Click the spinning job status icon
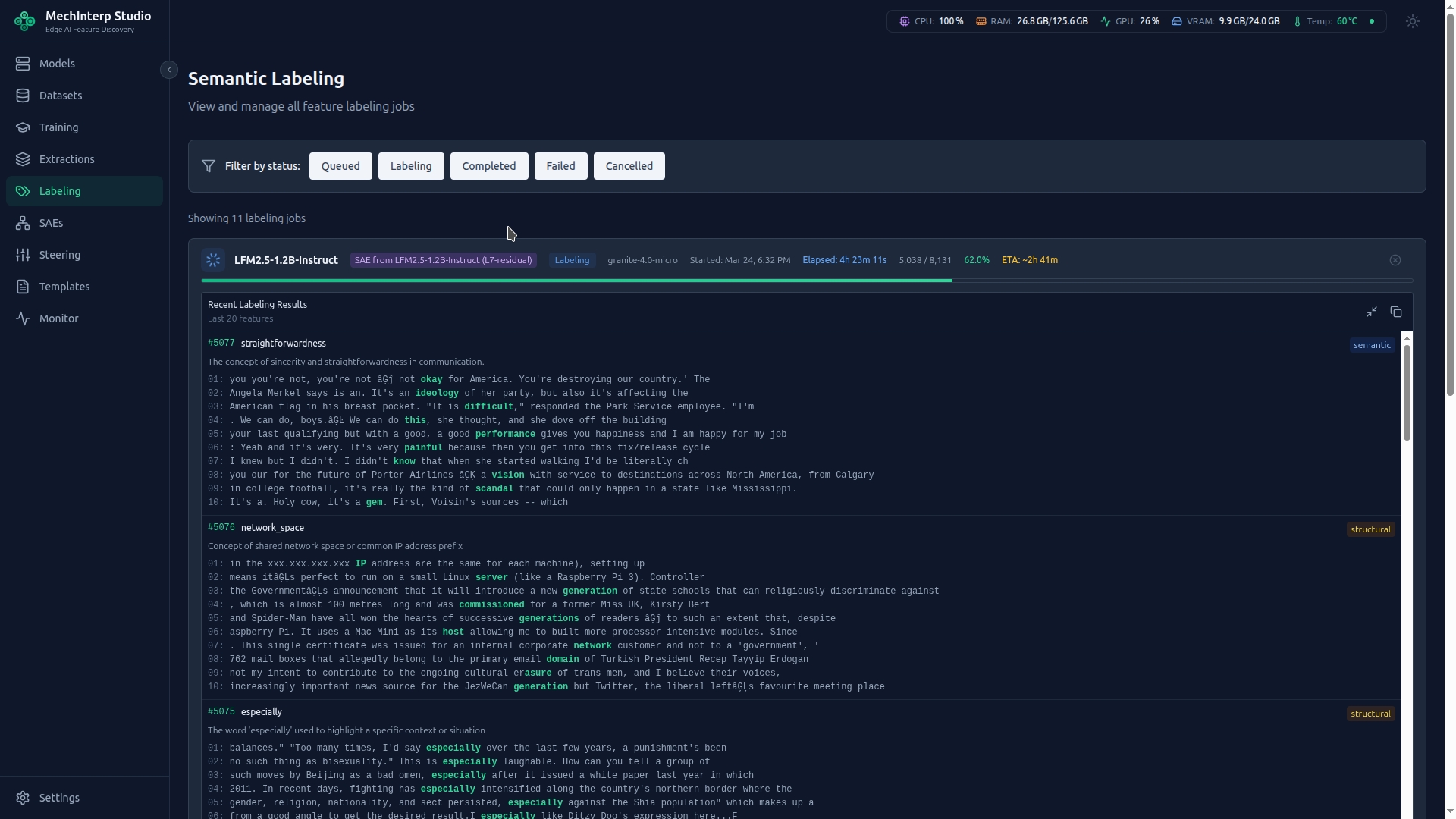This screenshot has height=819, width=1456. (213, 260)
